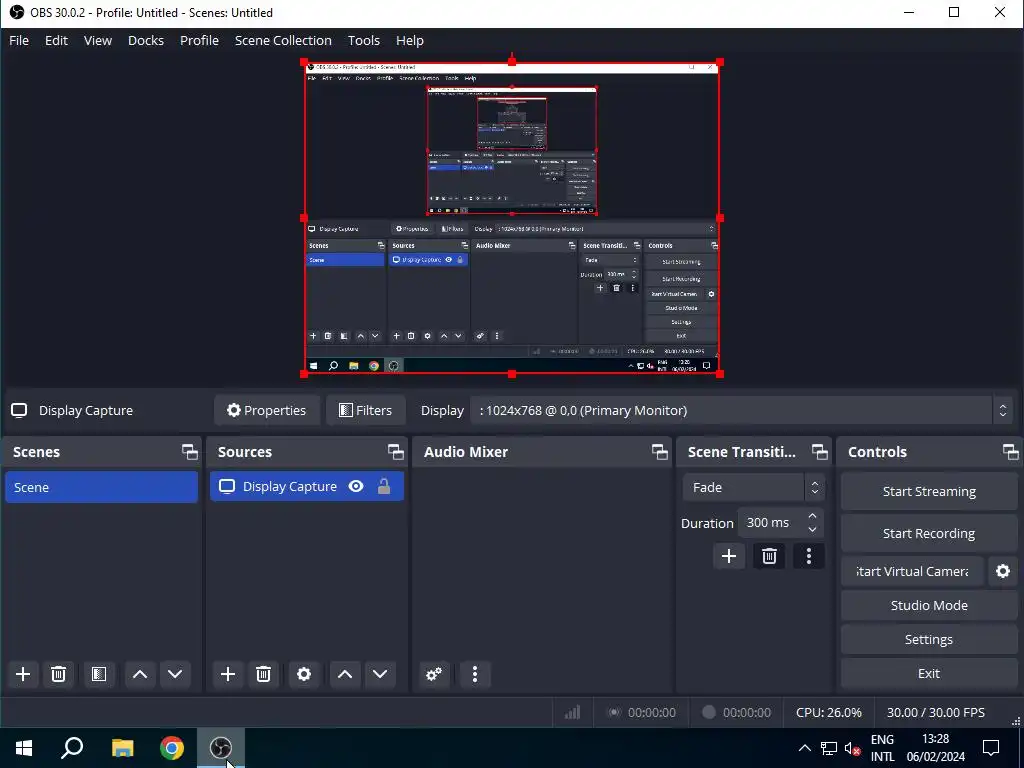Open transition properties three-dot menu
Screen dimensions: 1024x768
click(808, 556)
